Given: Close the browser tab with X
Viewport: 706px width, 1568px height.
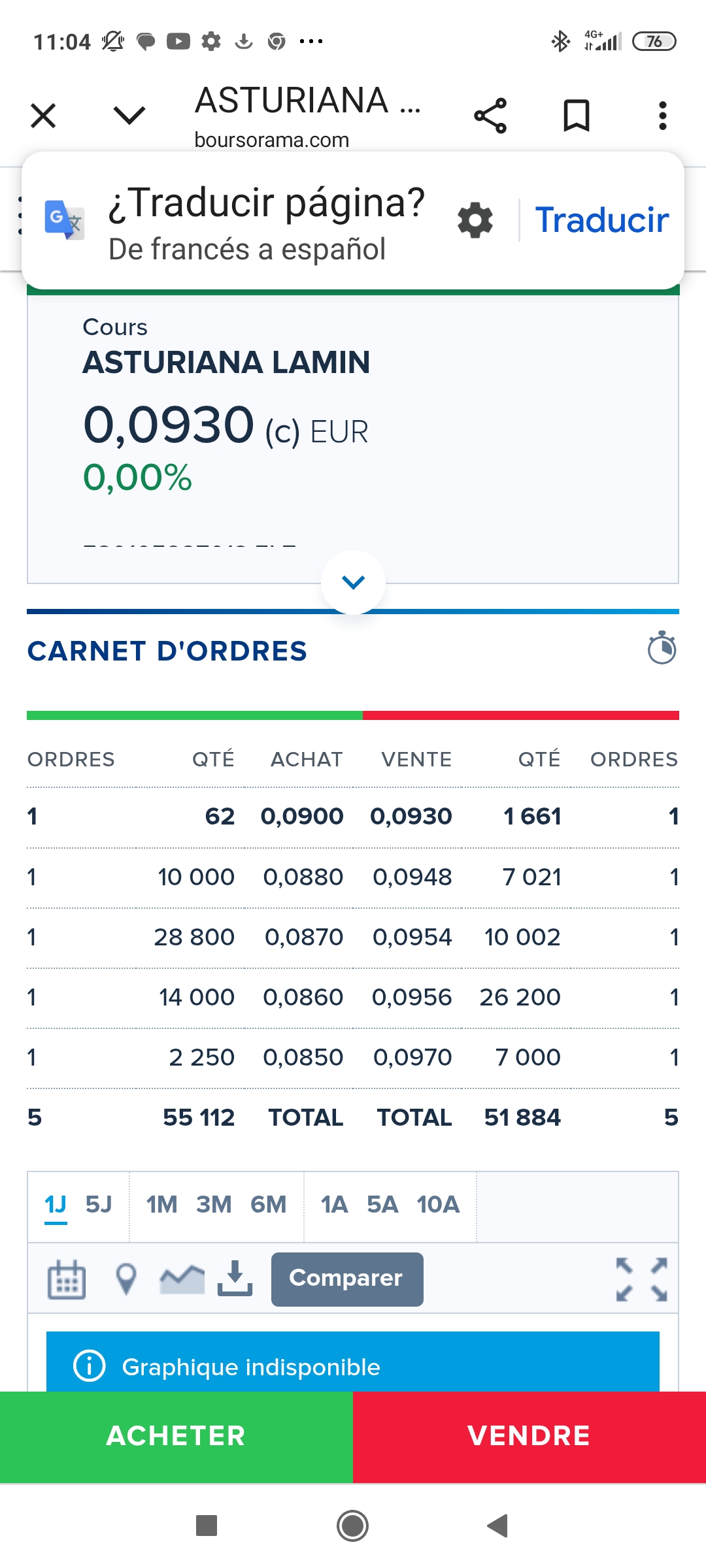Looking at the screenshot, I should pos(43,116).
